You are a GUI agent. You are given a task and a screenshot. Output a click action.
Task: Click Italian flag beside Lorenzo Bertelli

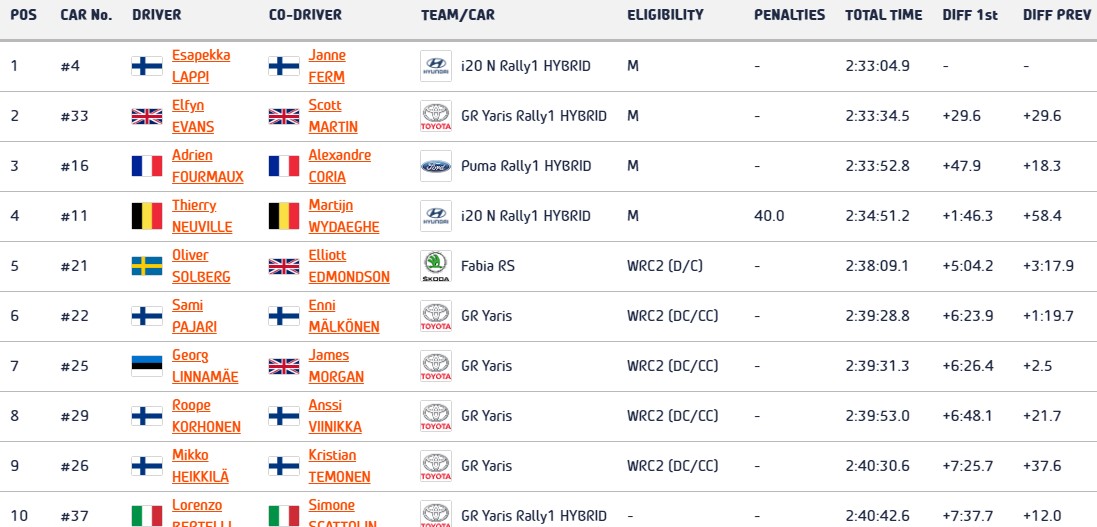147,514
